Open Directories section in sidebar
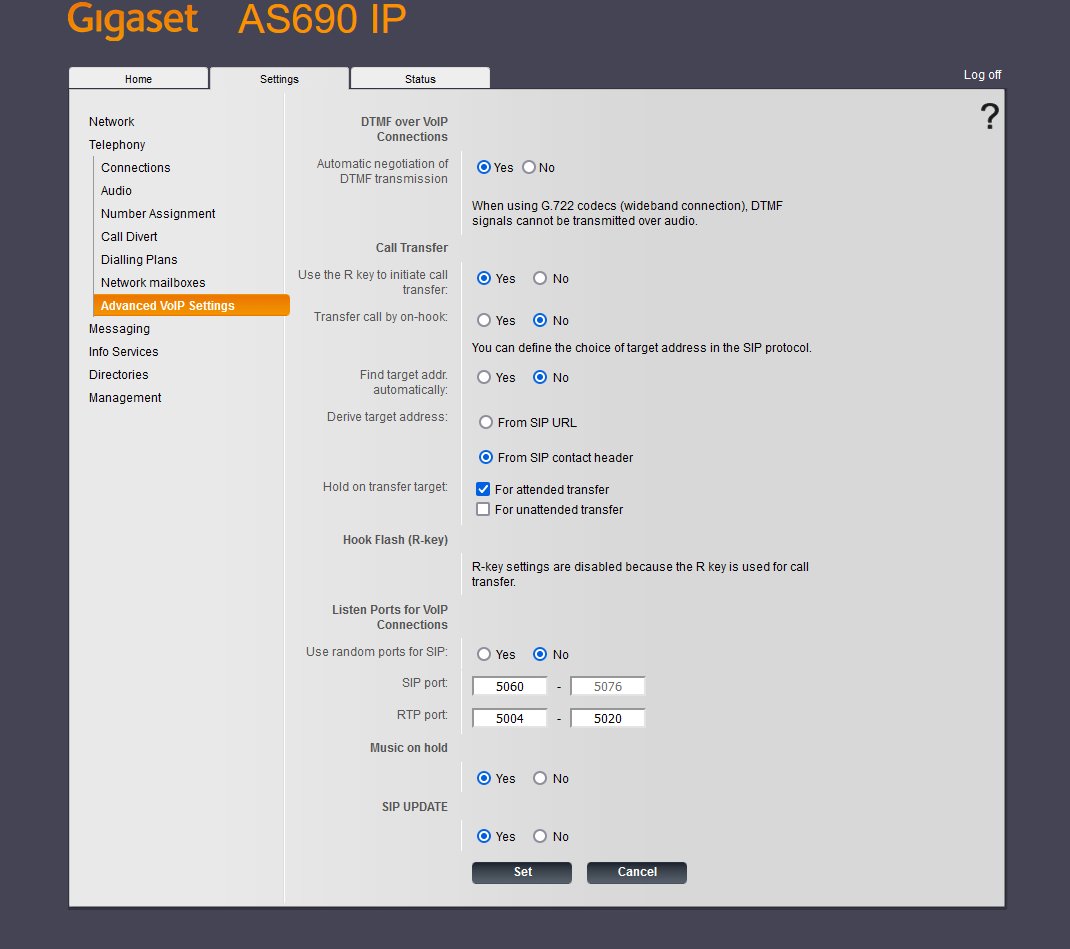1070x949 pixels. coord(118,375)
